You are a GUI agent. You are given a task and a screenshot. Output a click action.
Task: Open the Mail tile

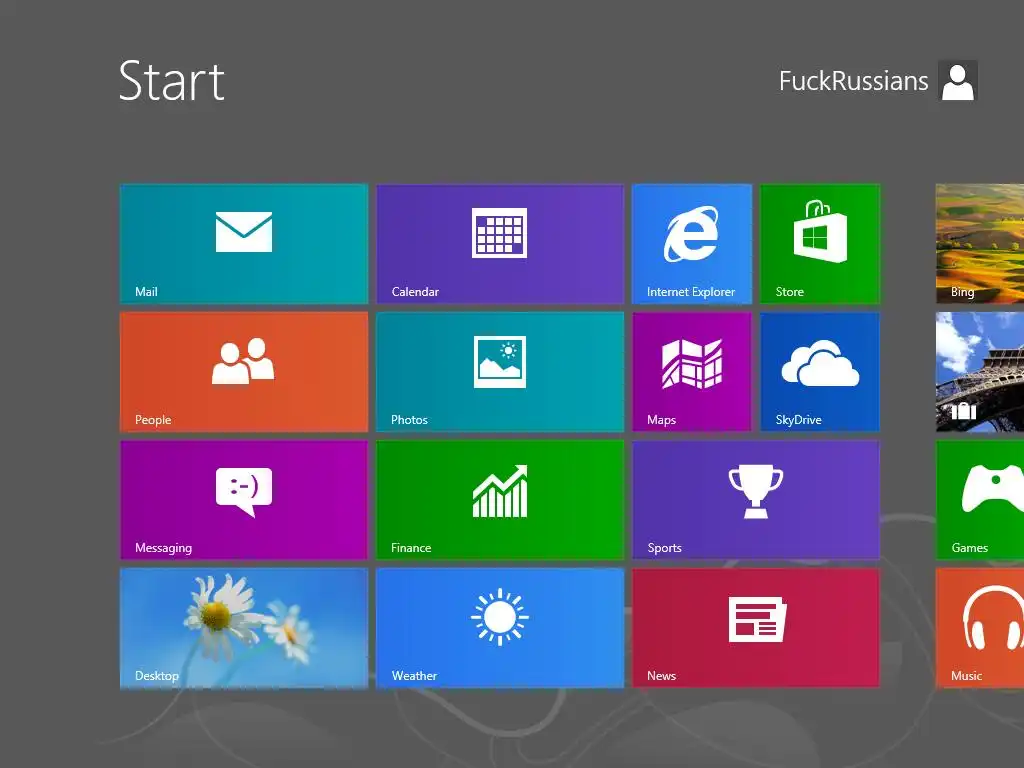tap(244, 244)
